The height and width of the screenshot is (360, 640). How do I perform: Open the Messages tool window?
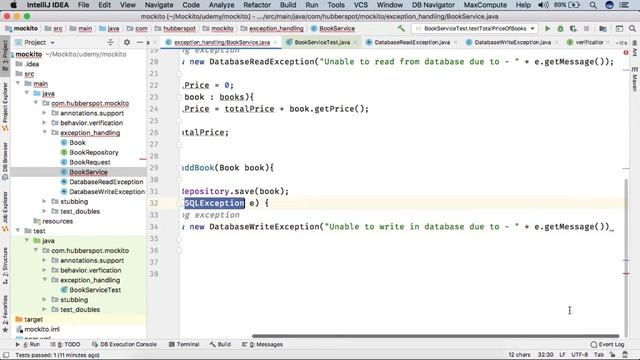[x=262, y=344]
